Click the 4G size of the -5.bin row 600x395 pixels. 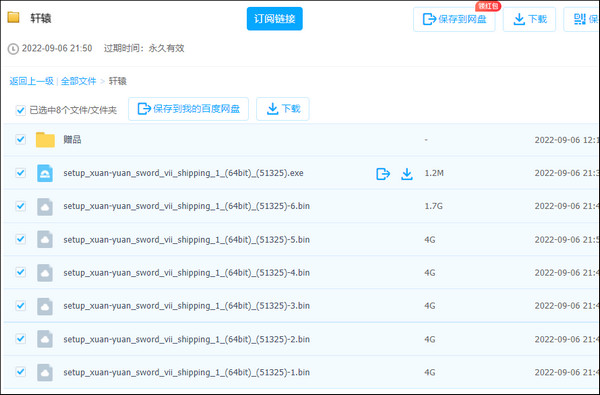tap(430, 240)
